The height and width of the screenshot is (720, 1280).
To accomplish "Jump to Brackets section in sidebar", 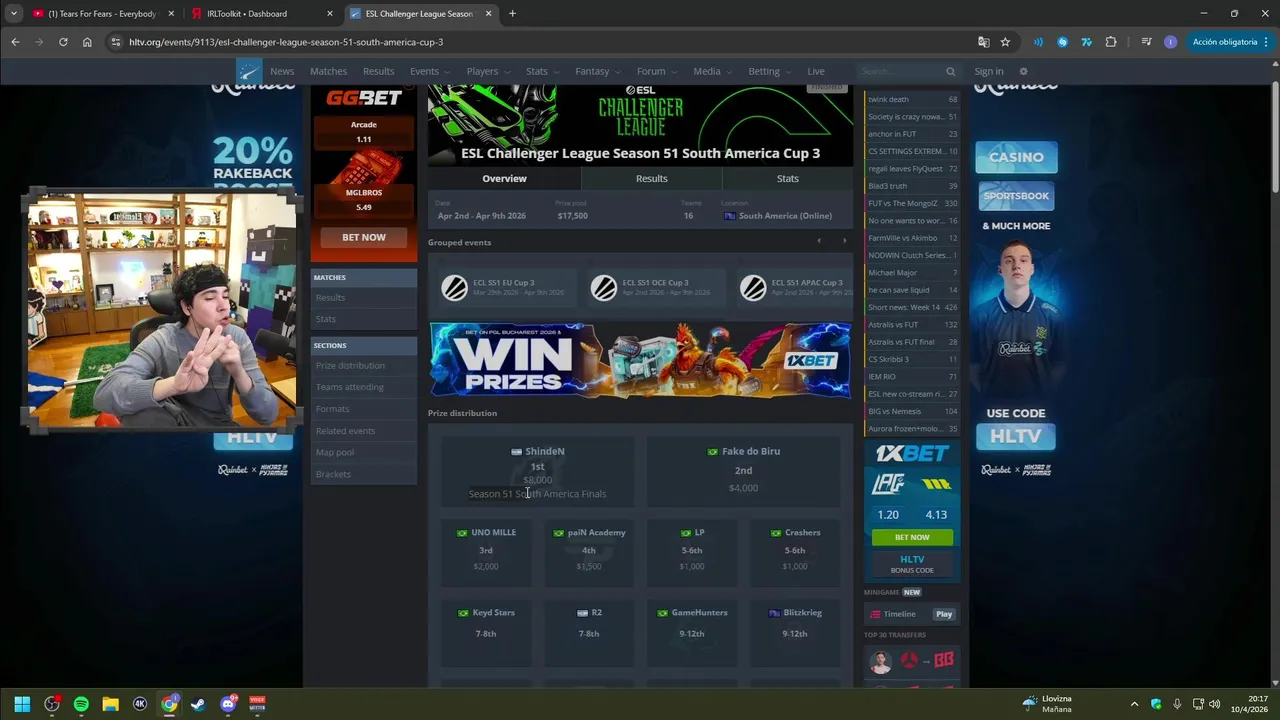I will (333, 474).
